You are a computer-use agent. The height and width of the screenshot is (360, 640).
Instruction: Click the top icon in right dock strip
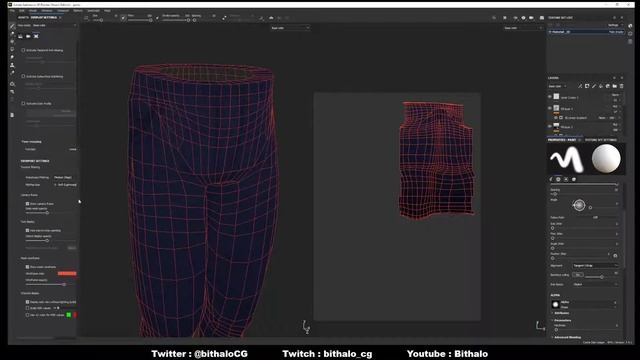631,26
